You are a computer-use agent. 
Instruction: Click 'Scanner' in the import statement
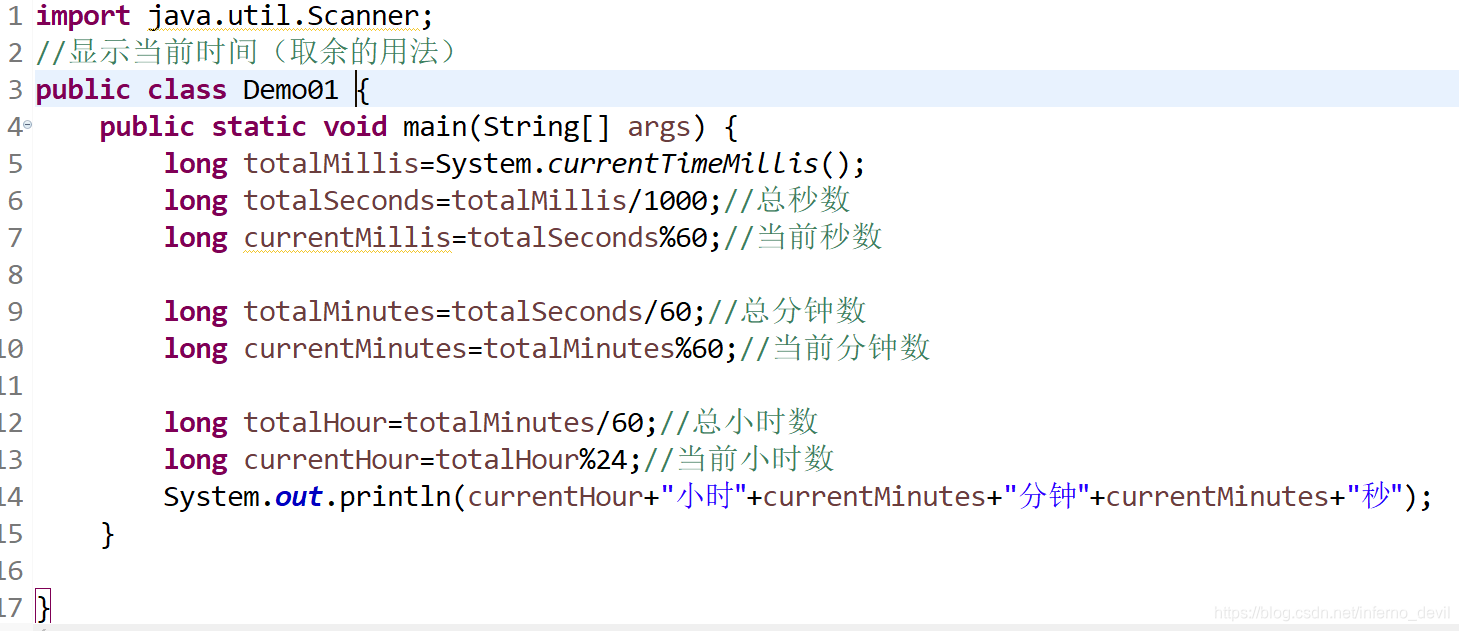point(363,16)
